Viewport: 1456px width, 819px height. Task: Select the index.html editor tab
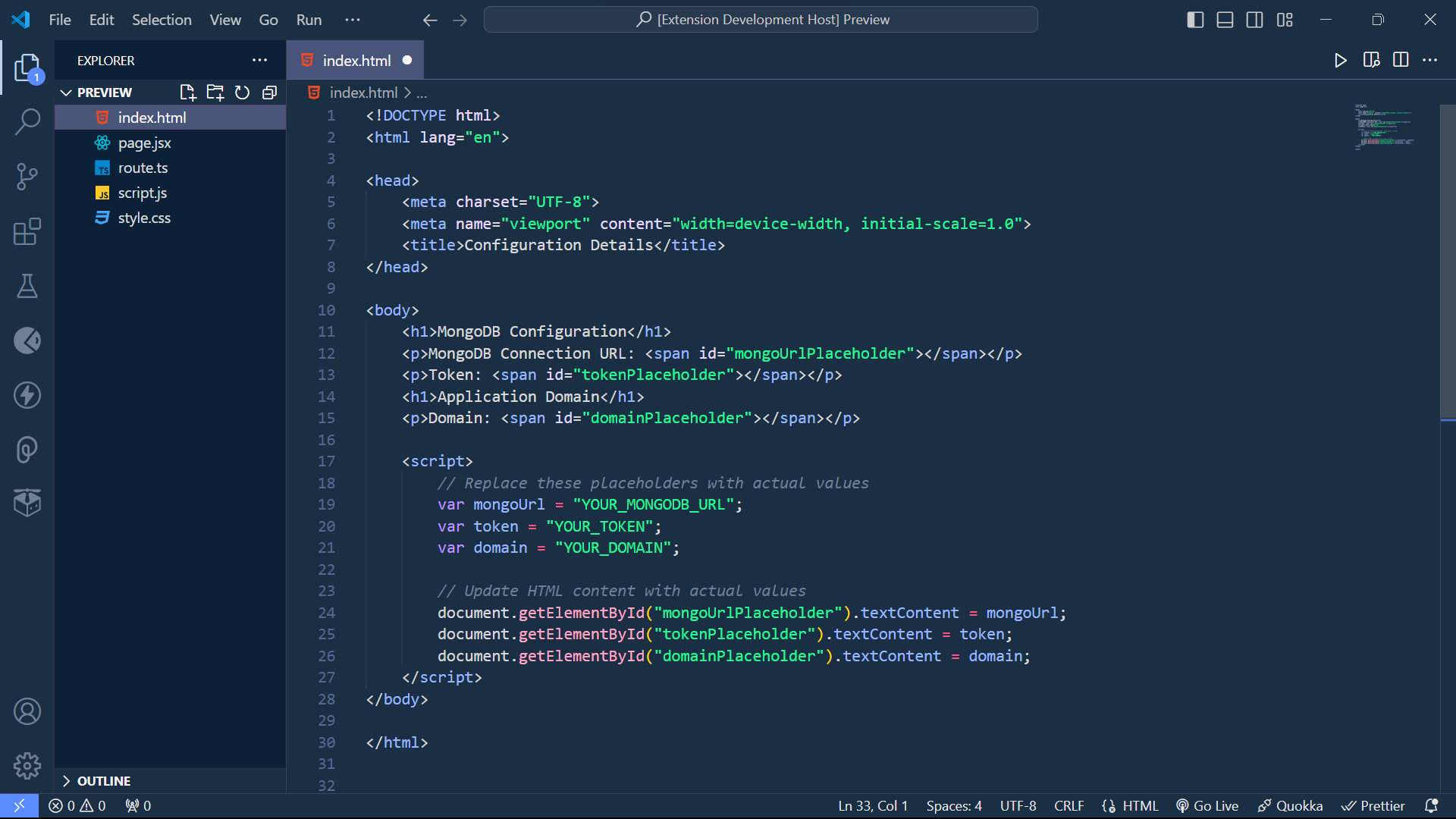(355, 61)
